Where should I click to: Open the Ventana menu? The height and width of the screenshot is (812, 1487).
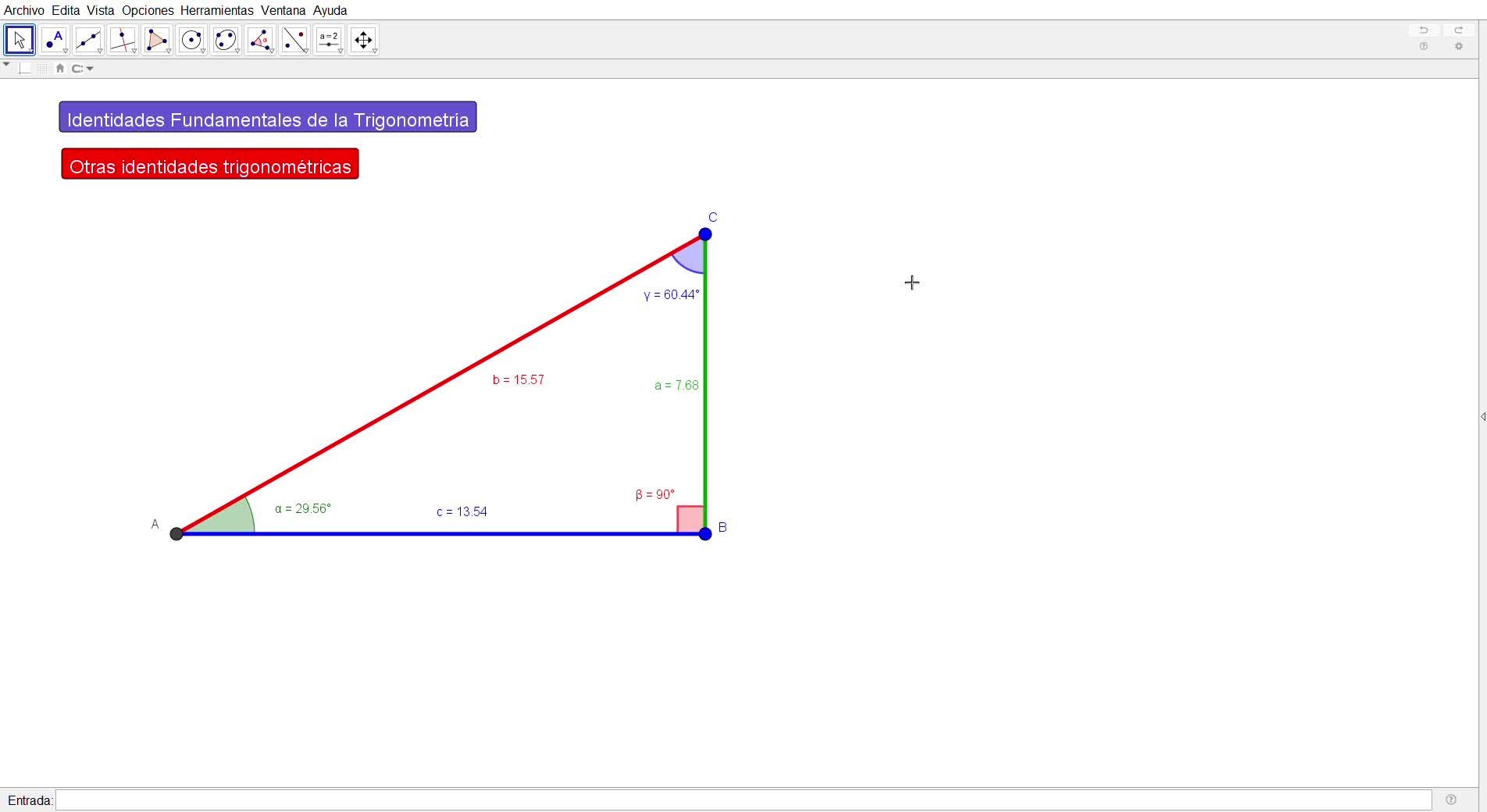283,10
